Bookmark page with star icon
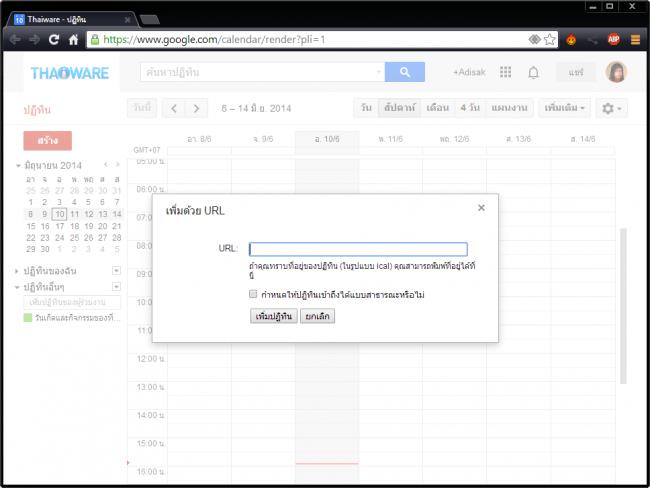 550,40
